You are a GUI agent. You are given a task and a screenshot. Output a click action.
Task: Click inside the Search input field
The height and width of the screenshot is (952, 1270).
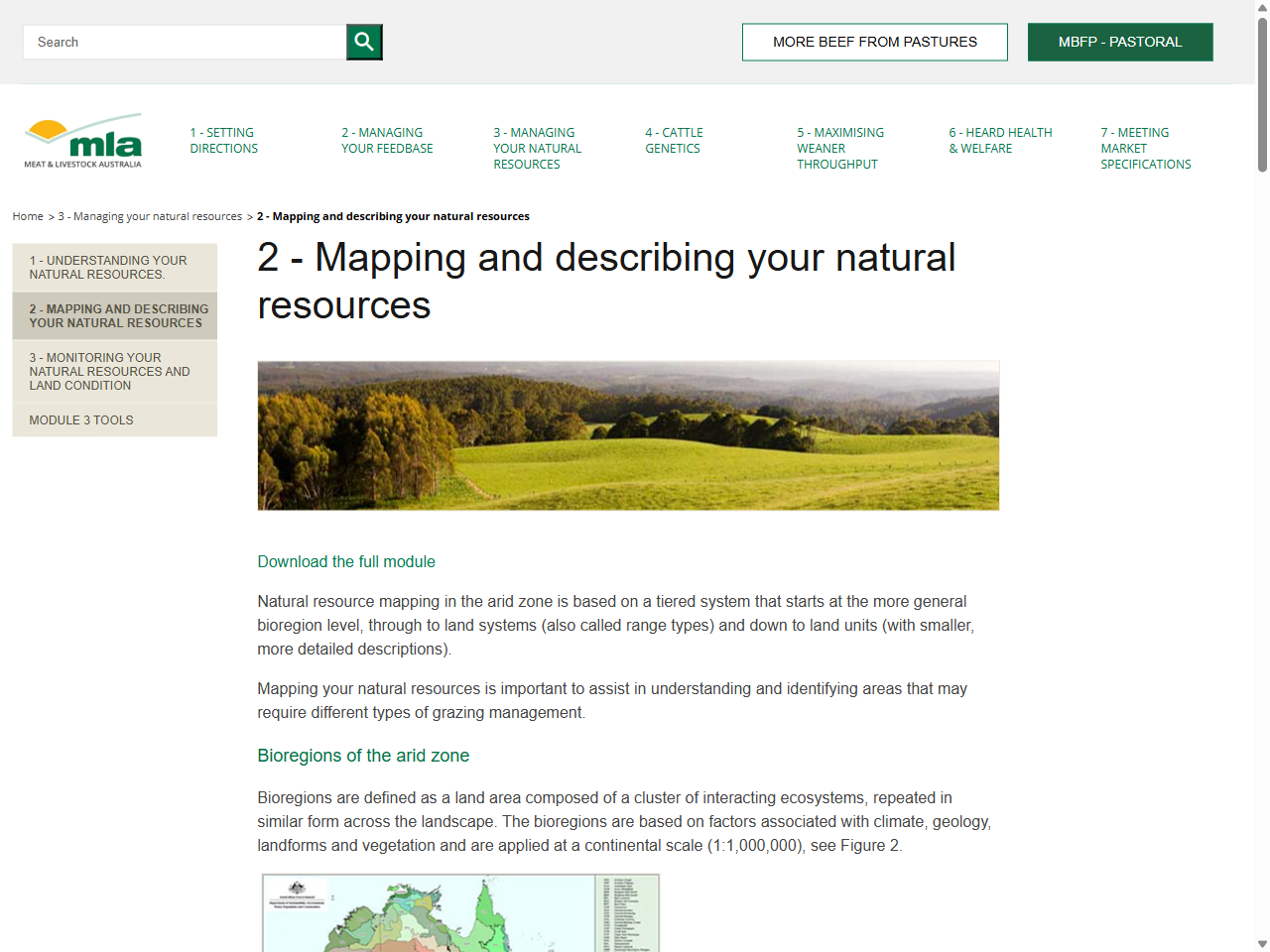tap(184, 42)
